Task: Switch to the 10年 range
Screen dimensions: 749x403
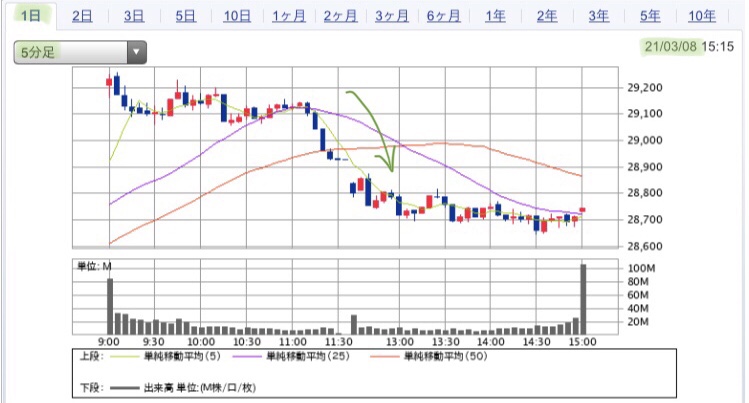Action: [702, 16]
